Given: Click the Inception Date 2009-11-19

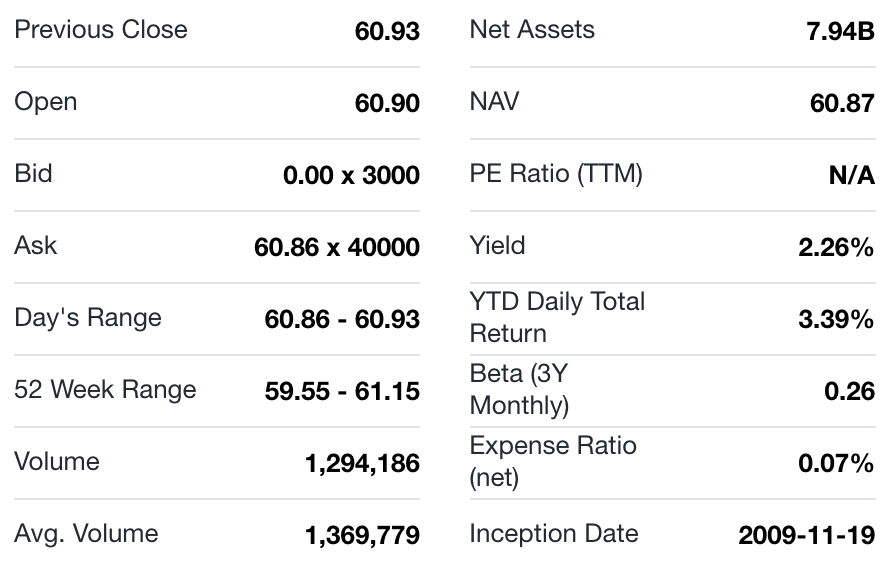Looking at the screenshot, I should click(x=806, y=536).
